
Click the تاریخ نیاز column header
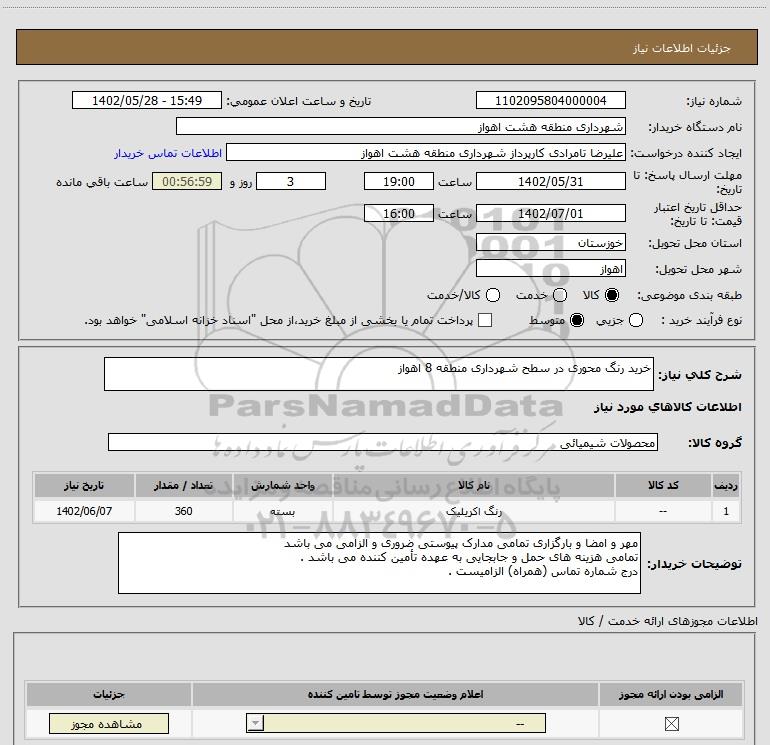tap(84, 485)
